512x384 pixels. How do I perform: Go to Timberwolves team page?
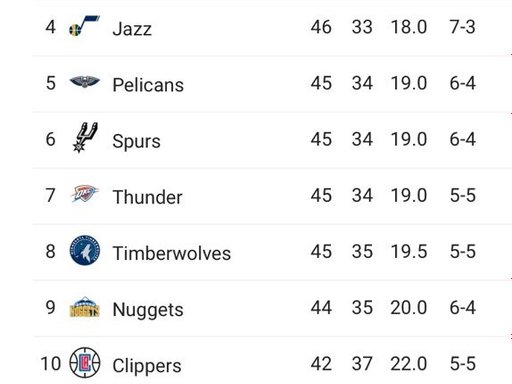coord(172,253)
